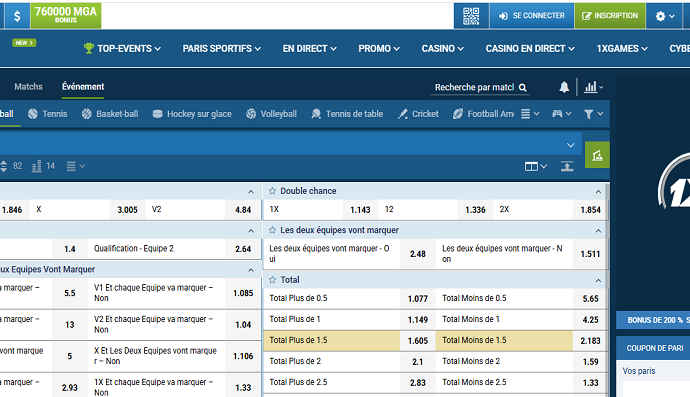
Task: Open the market list view dropdown
Action: (75, 166)
